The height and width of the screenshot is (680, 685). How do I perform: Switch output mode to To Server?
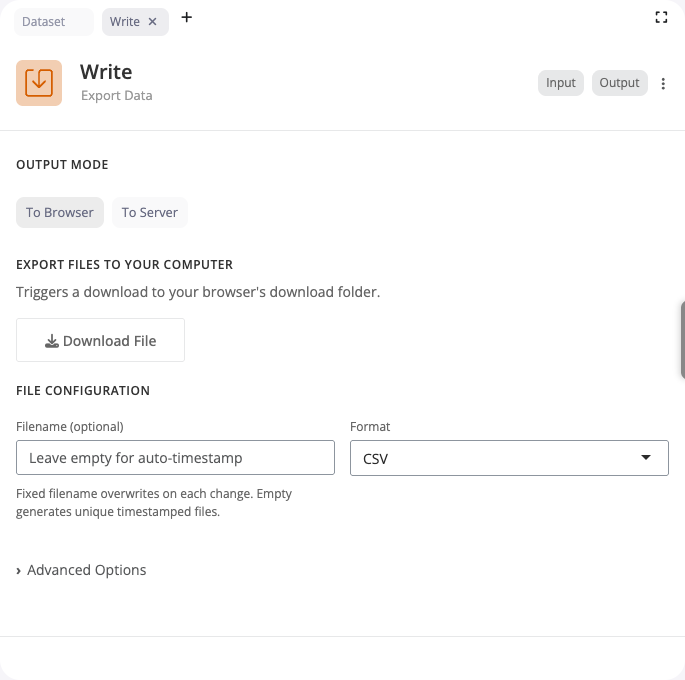[x=150, y=212]
